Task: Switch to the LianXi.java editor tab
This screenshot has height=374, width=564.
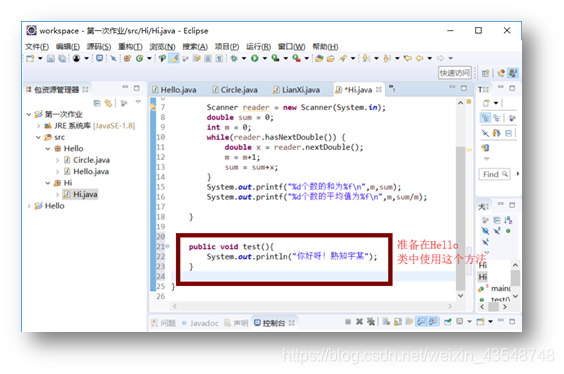Action: 296,90
